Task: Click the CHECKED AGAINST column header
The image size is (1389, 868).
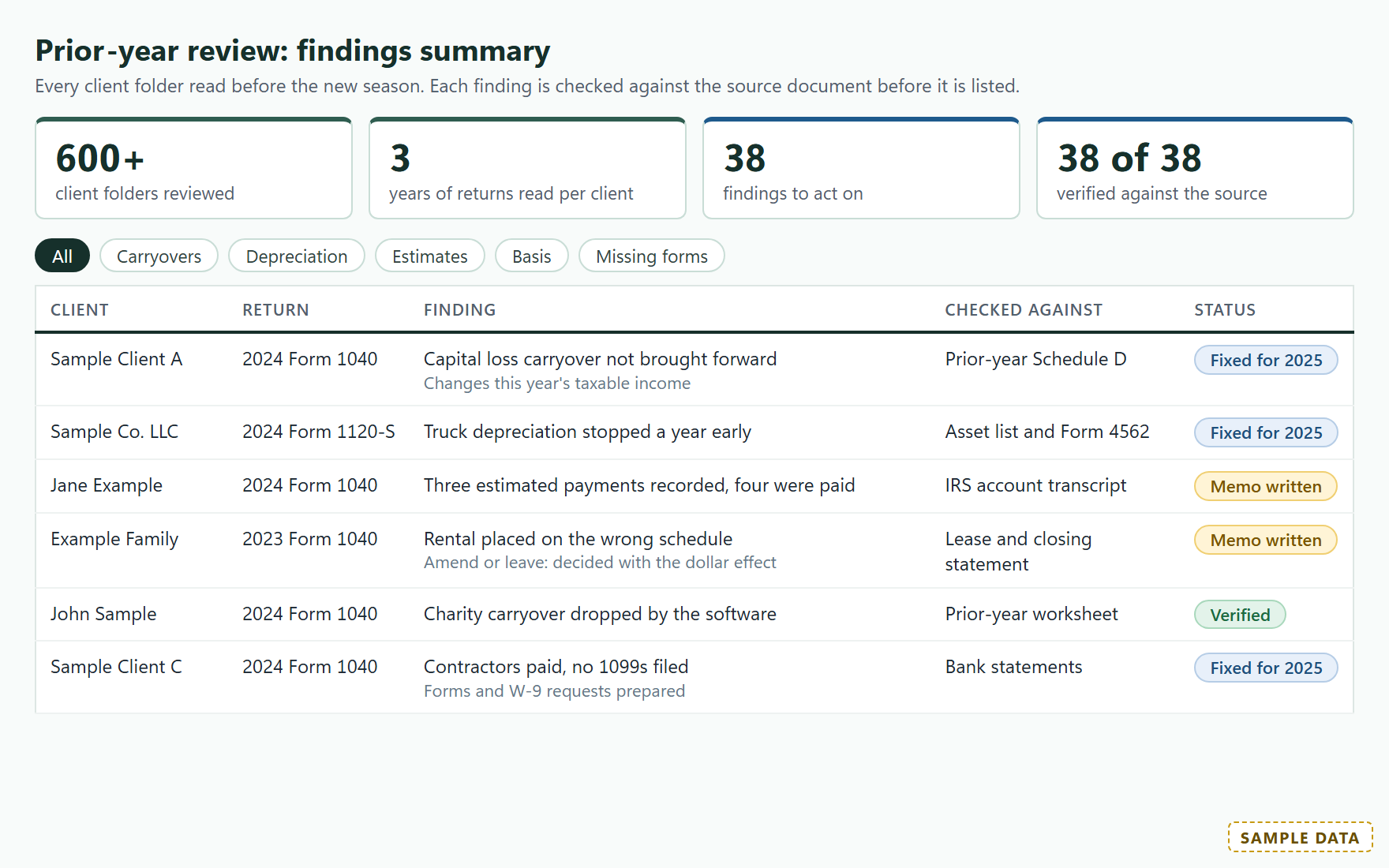Action: [x=1024, y=310]
